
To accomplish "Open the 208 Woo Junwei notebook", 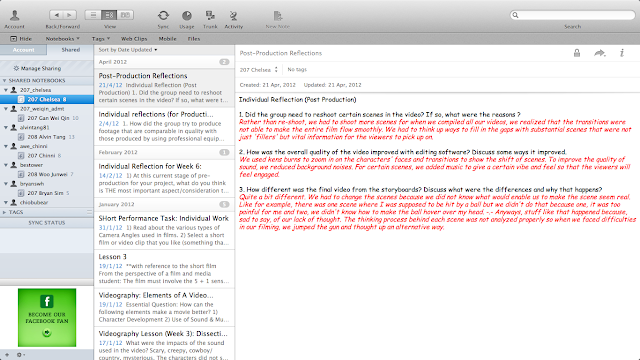I will [47, 174].
